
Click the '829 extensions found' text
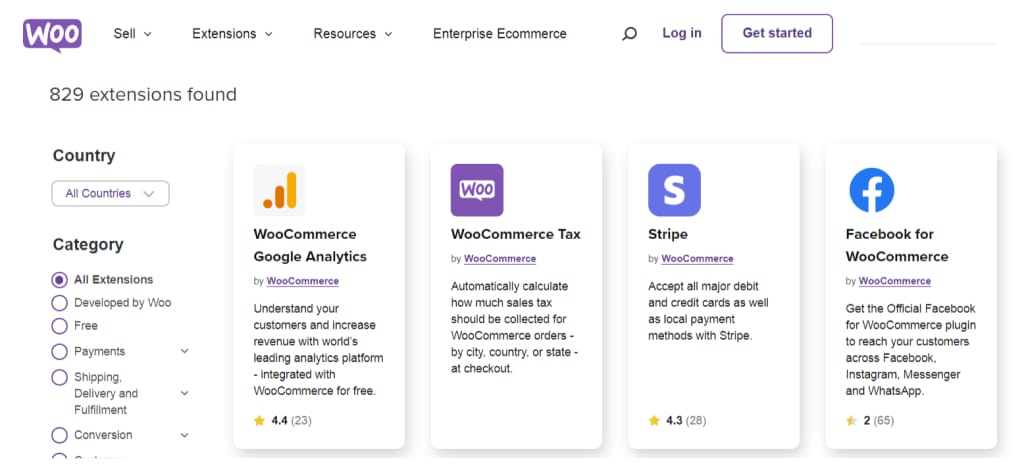[143, 95]
